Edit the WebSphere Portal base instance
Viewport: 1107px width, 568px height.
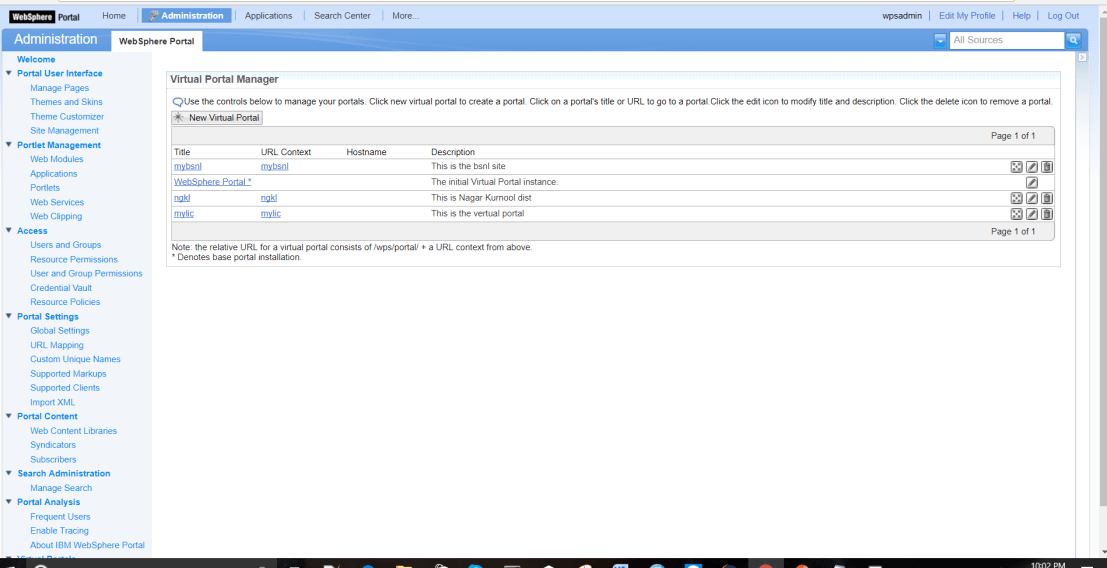tap(1032, 183)
